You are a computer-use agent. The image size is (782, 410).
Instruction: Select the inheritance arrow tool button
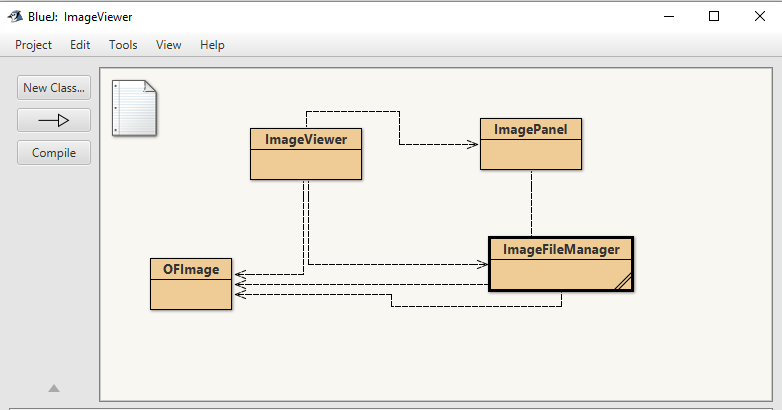click(x=54, y=120)
